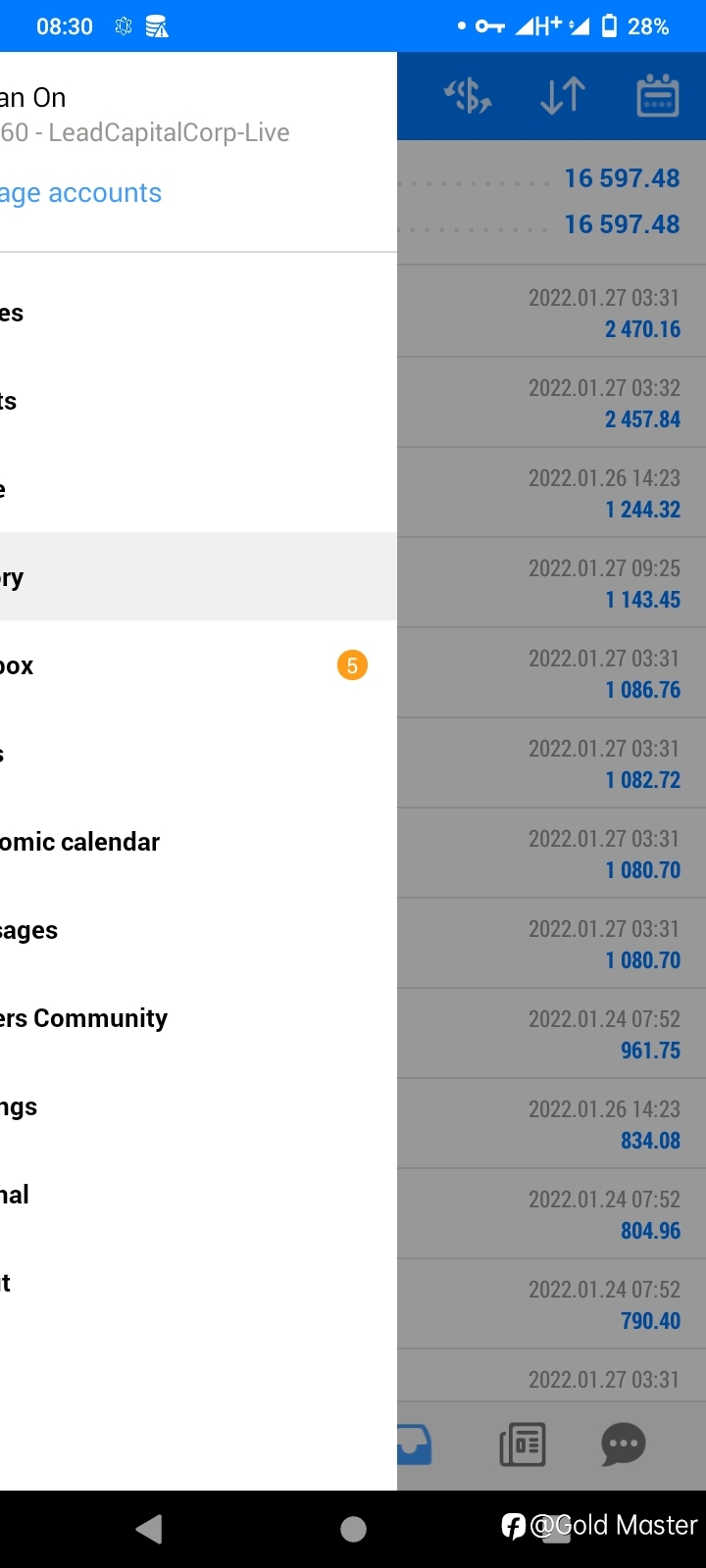The width and height of the screenshot is (706, 1568).
Task: Tap the blue inbox tray icon
Action: 415,1445
